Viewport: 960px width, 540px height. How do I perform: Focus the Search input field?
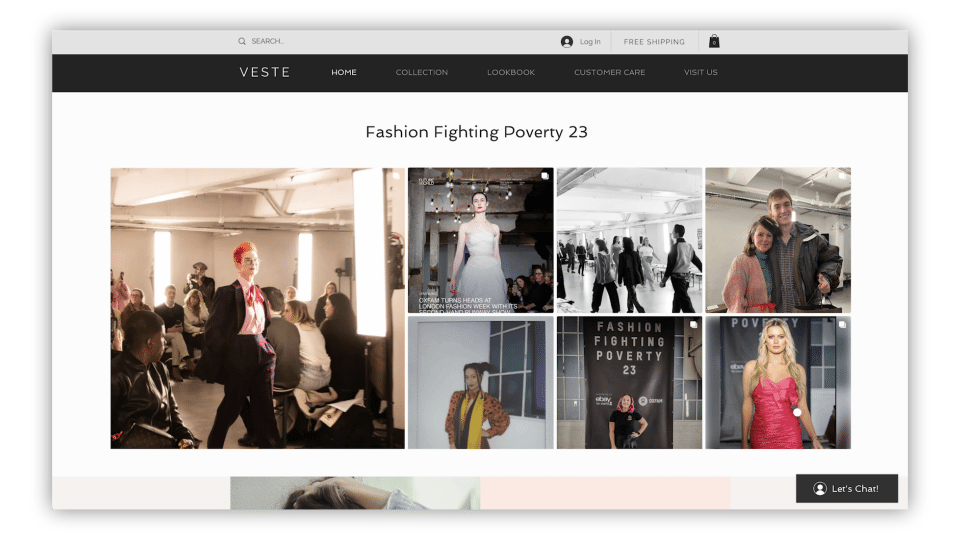coord(300,42)
